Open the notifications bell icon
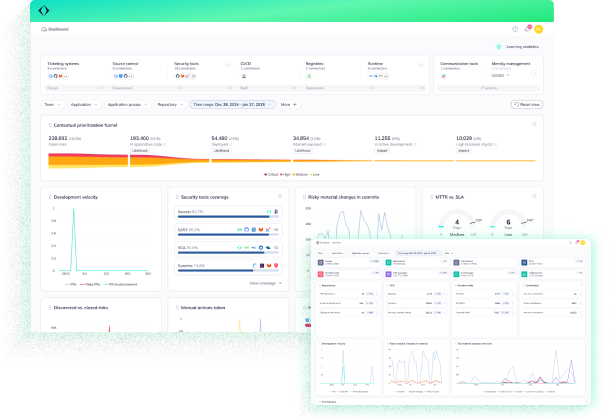 click(x=527, y=29)
